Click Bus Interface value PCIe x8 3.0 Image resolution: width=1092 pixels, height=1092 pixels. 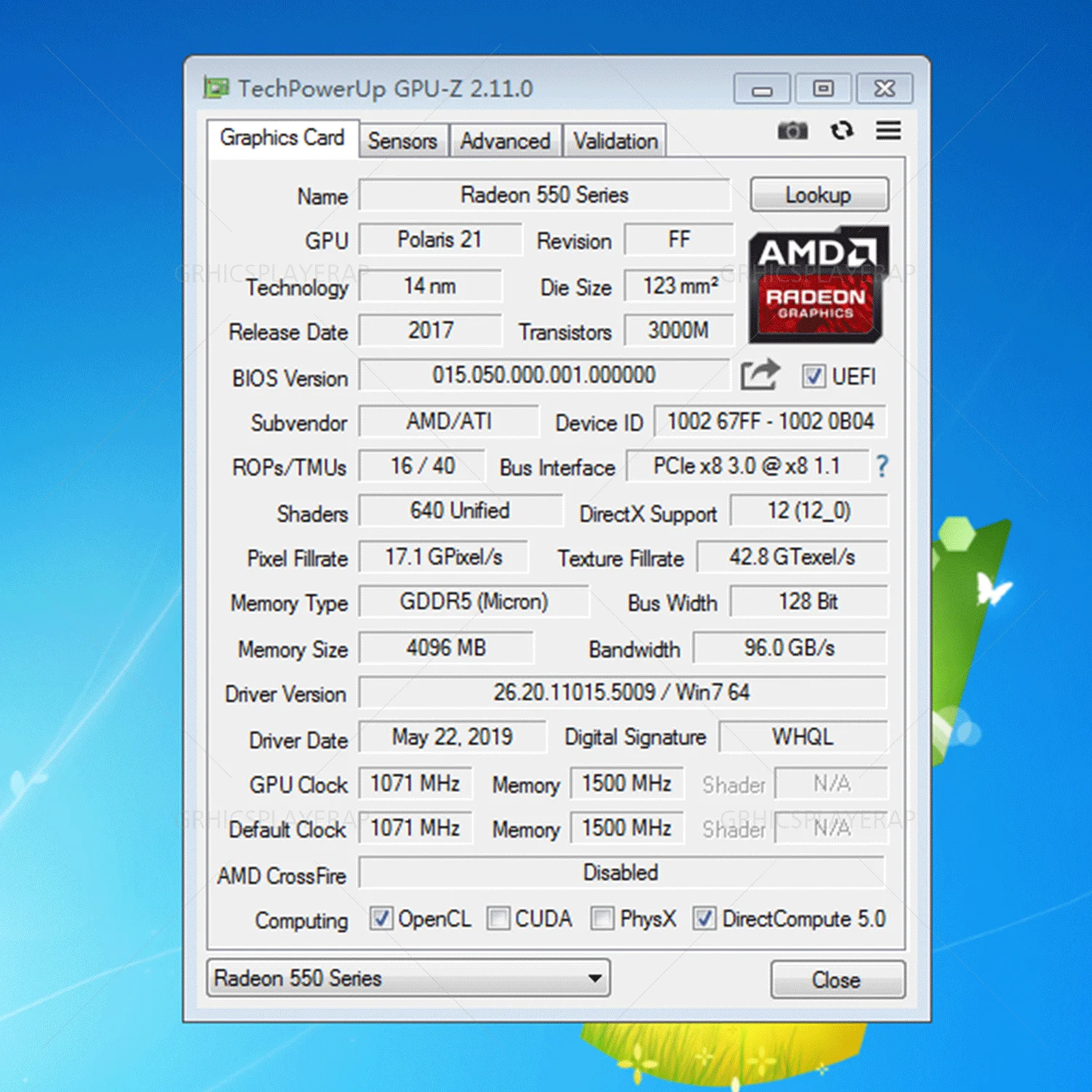coord(748,466)
